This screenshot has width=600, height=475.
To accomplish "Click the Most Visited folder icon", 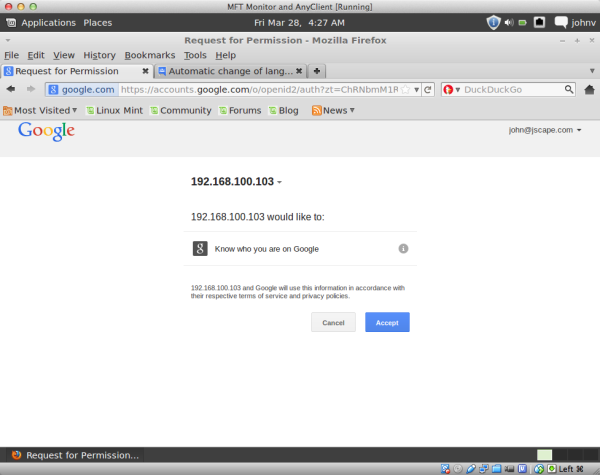I will [8, 111].
